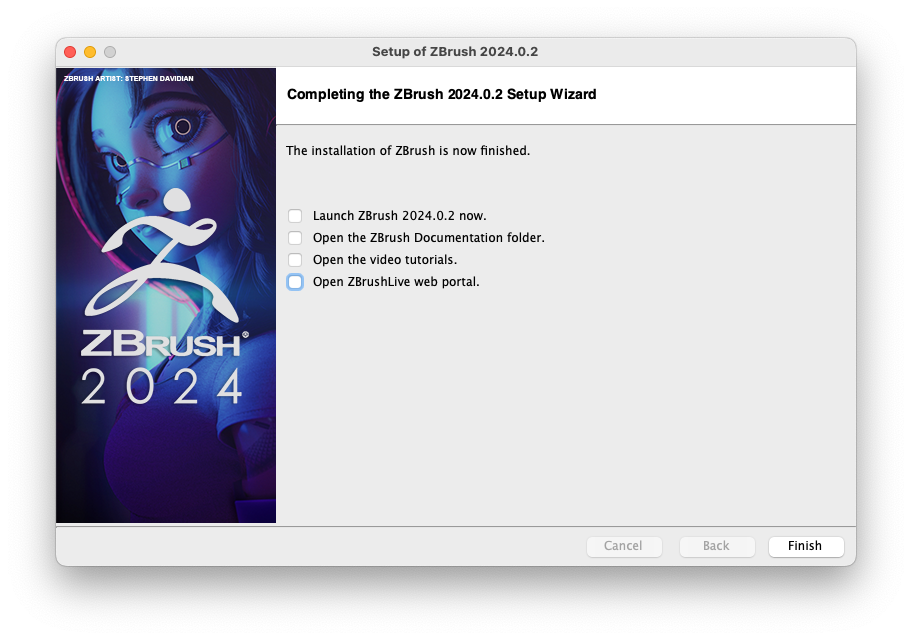The image size is (912, 640).
Task: Click the installation finished message text
Action: point(407,150)
